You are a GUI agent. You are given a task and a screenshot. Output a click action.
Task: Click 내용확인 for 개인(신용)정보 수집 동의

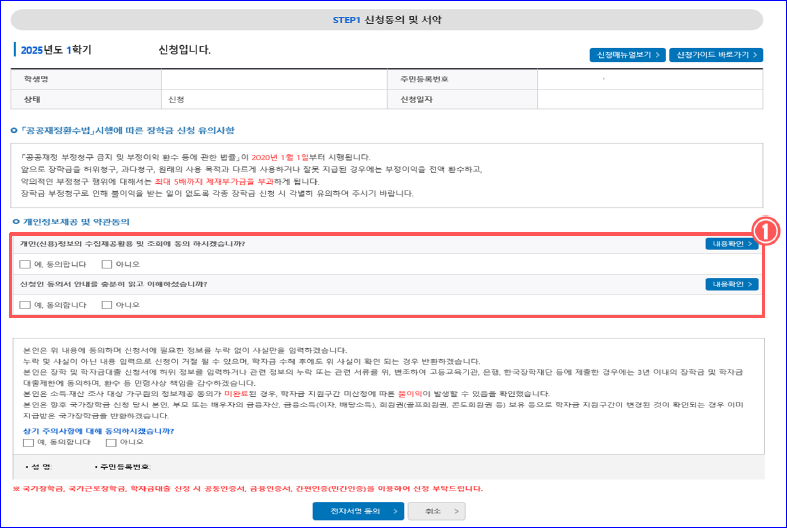732,243
